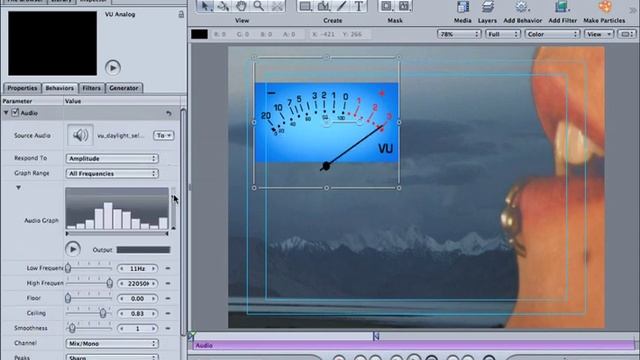Click the Smoothness value field
The image size is (640, 360).
tap(138, 328)
